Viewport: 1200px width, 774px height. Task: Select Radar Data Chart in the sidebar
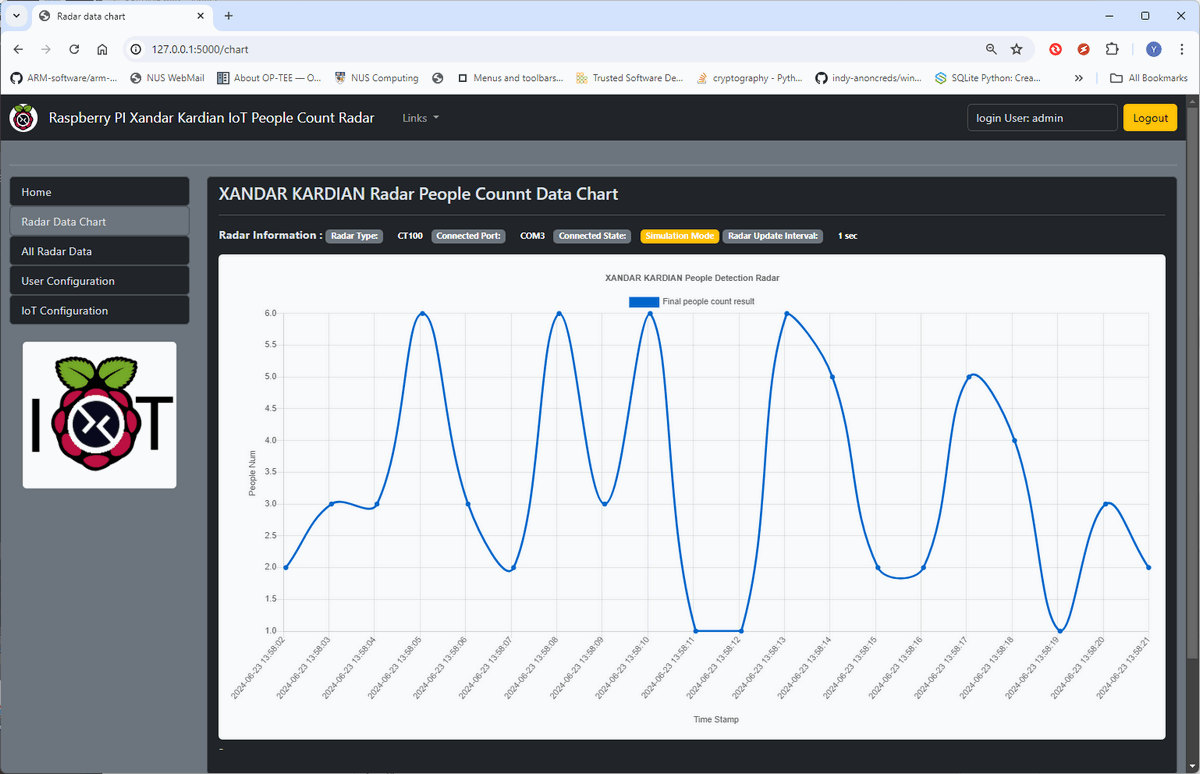[x=99, y=221]
